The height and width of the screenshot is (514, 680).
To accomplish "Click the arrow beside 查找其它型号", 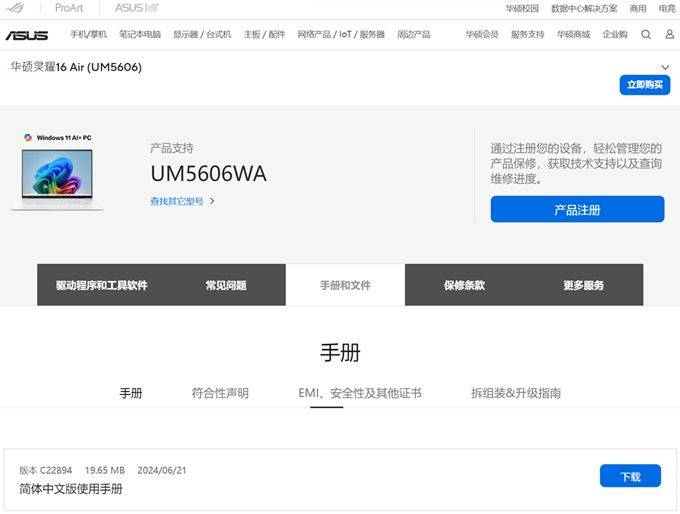I will pyautogui.click(x=212, y=201).
